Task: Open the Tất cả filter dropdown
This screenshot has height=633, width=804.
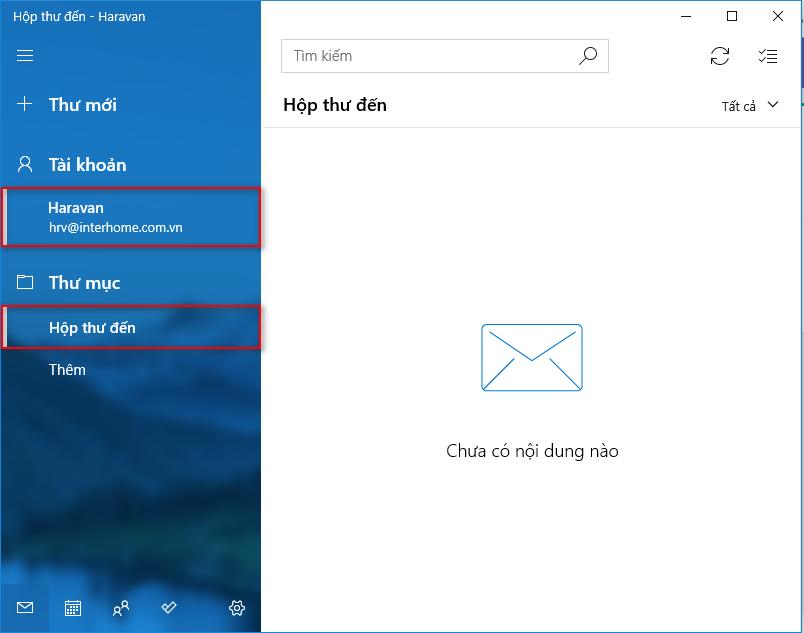Action: click(x=750, y=106)
